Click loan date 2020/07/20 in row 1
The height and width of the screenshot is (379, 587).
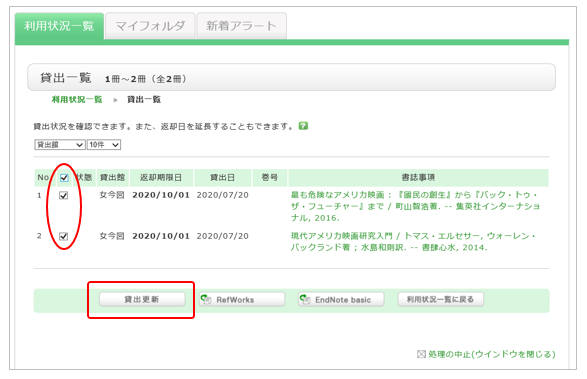point(222,195)
